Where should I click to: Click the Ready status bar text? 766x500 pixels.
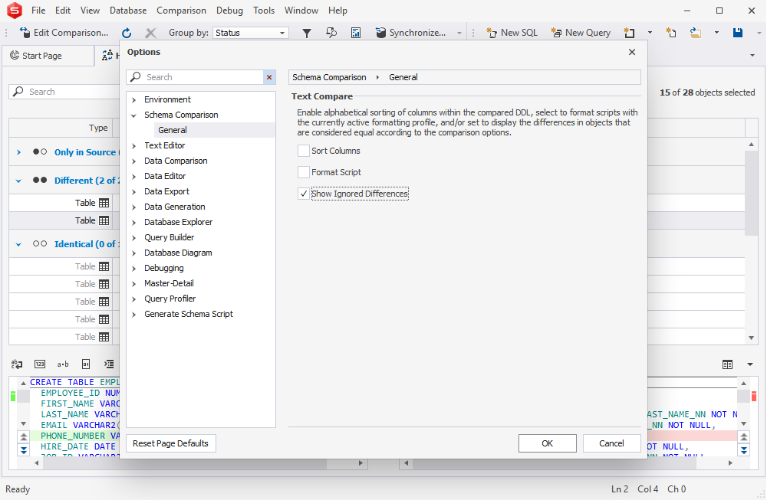pyautogui.click(x=18, y=489)
